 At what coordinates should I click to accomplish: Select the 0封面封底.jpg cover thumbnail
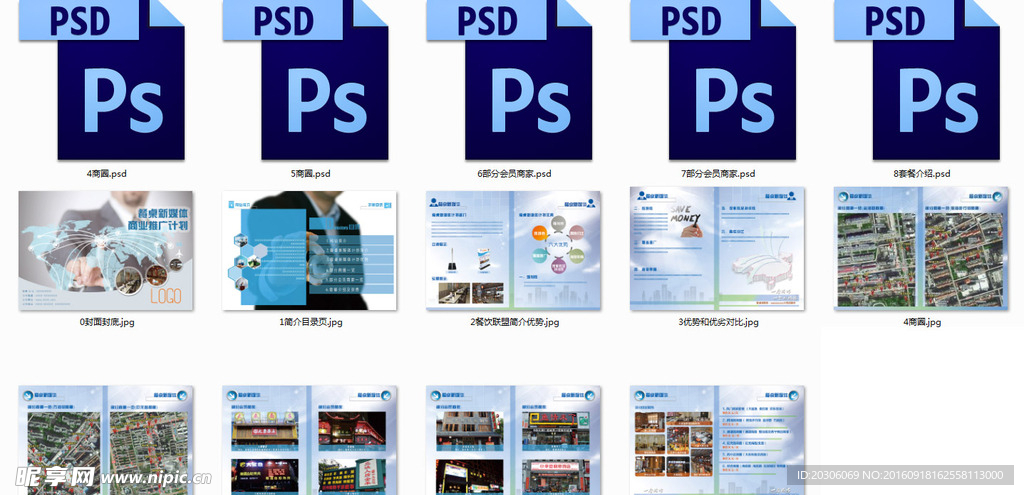click(106, 250)
